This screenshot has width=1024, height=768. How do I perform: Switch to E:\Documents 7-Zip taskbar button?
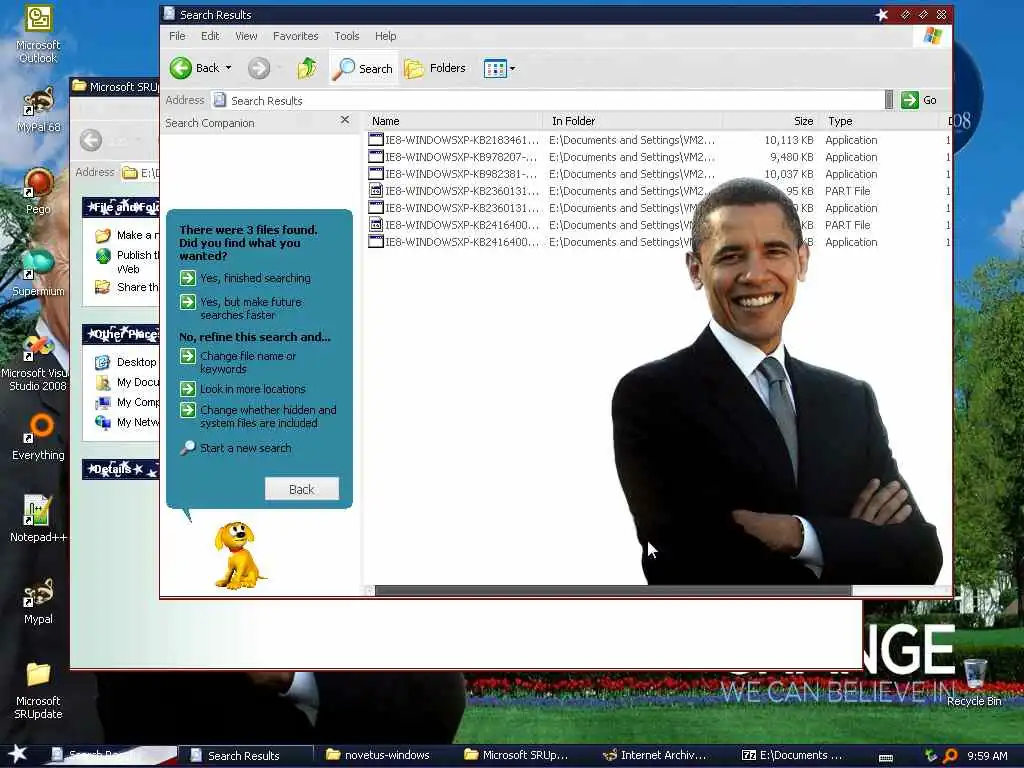tap(793, 755)
